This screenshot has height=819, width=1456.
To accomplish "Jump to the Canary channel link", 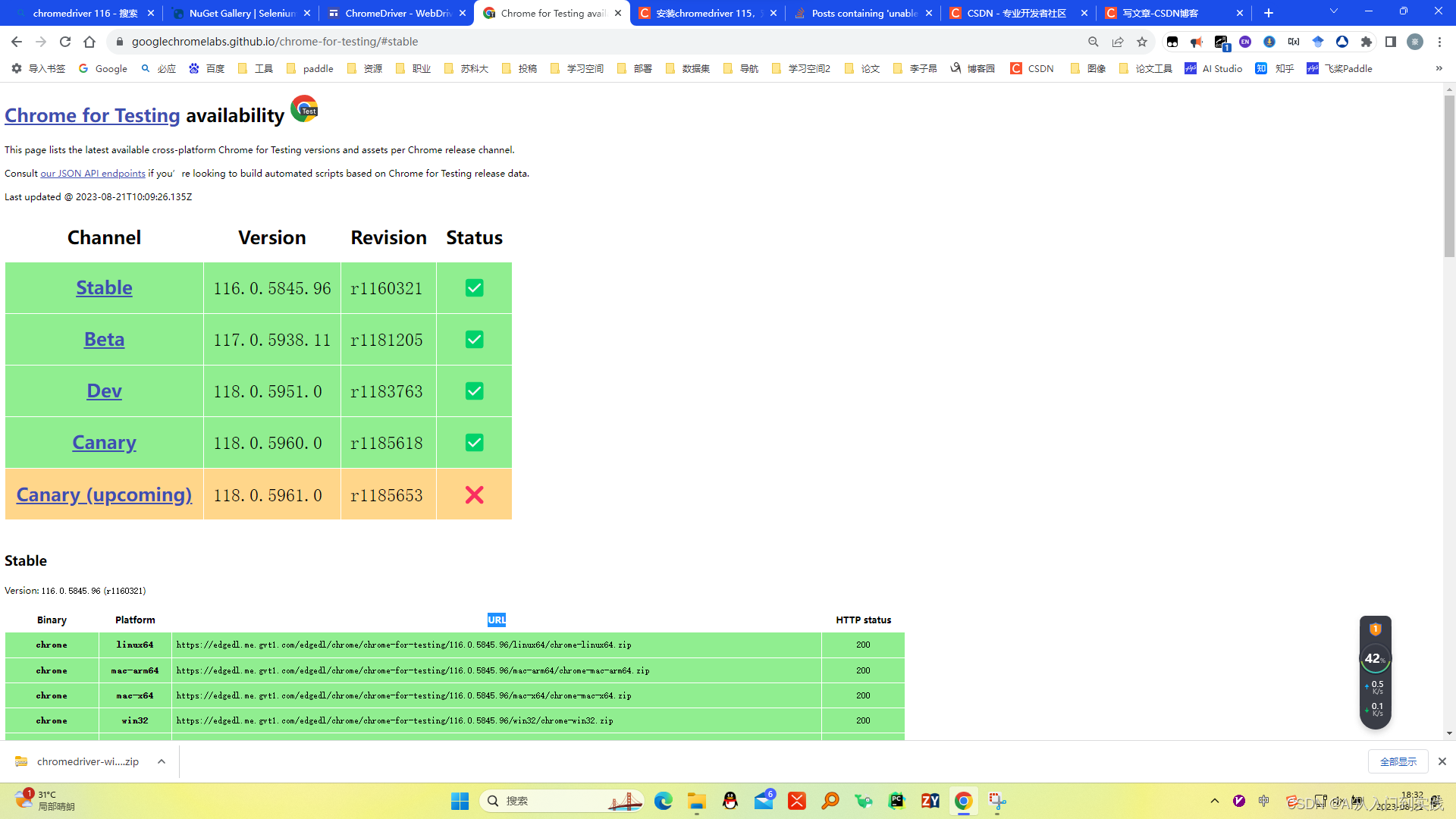I will (104, 443).
